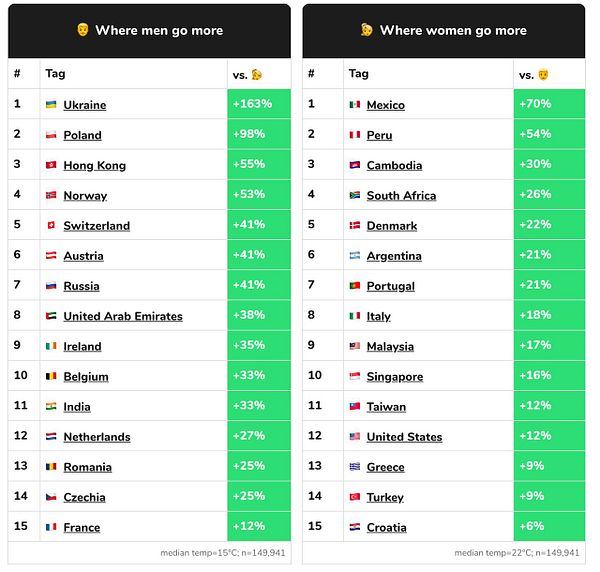600x572 pixels.
Task: Click the woman emoji in the right header
Action: [x=367, y=29]
